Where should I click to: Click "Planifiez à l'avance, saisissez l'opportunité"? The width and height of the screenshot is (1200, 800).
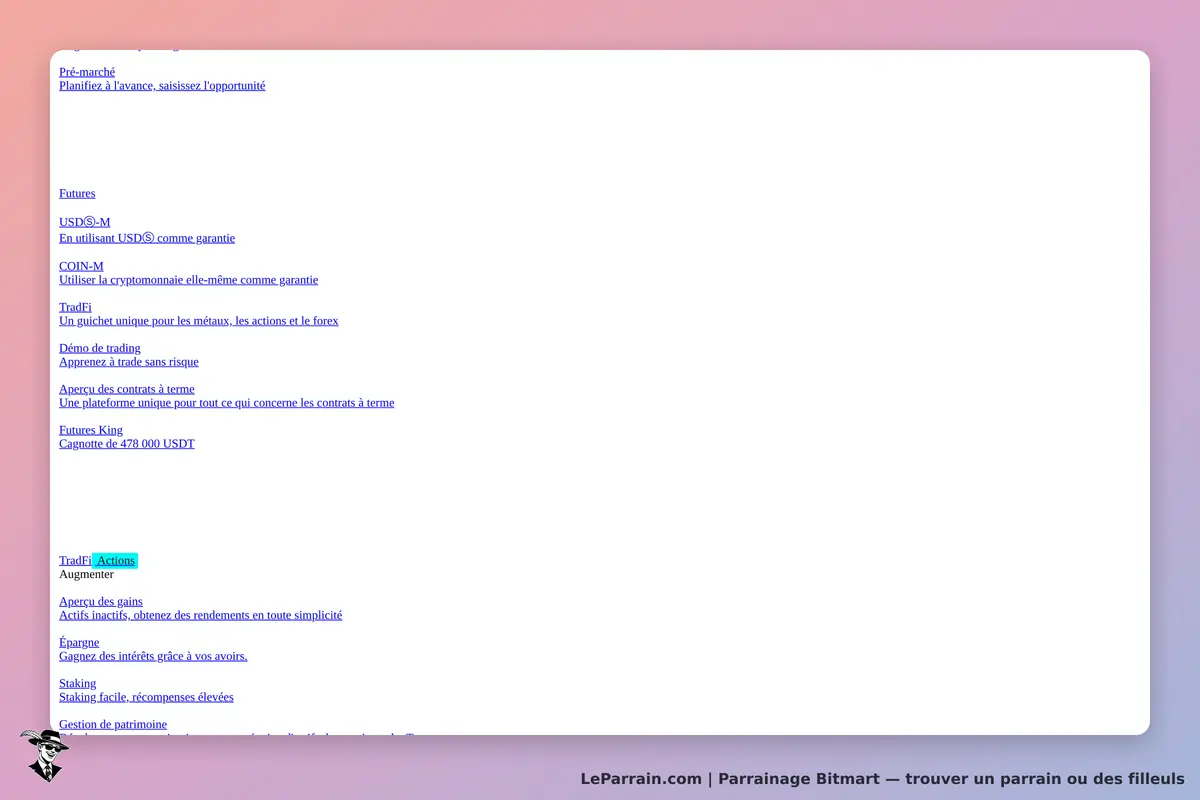click(x=162, y=86)
